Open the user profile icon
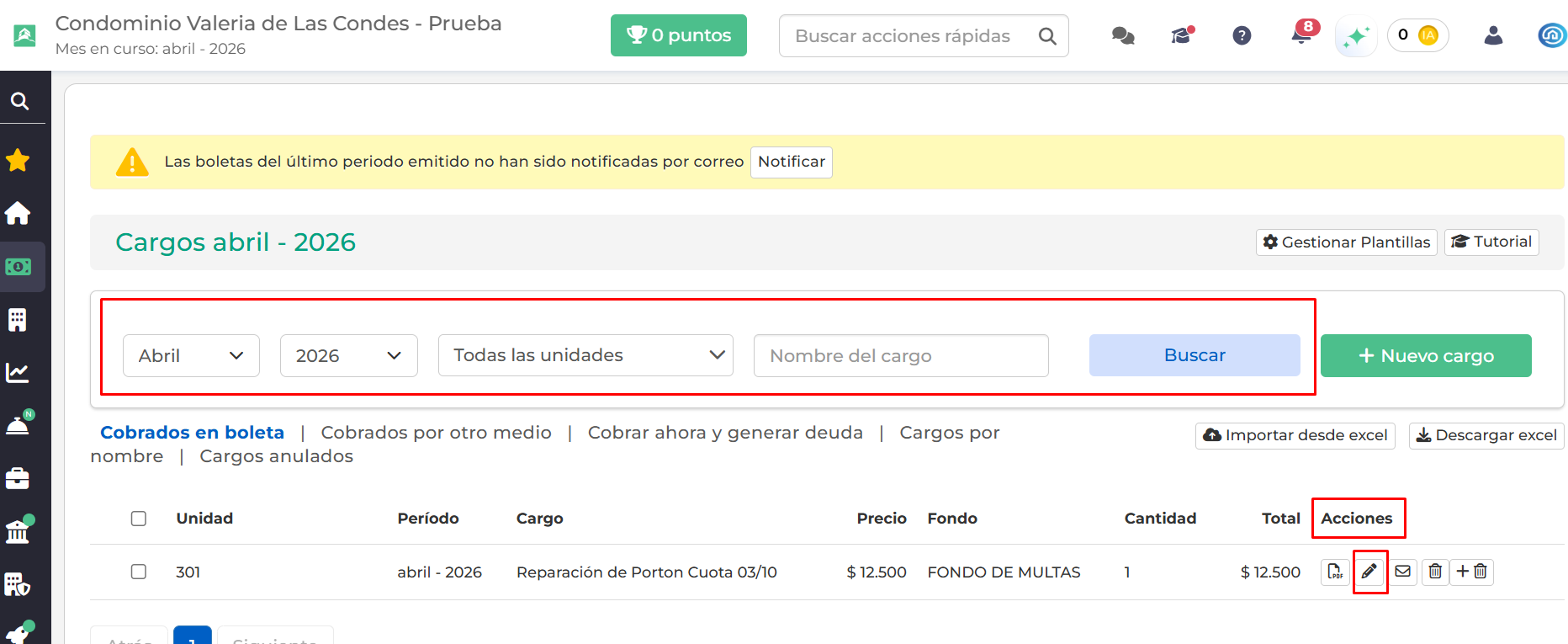This screenshot has width=1568, height=644. [x=1493, y=35]
